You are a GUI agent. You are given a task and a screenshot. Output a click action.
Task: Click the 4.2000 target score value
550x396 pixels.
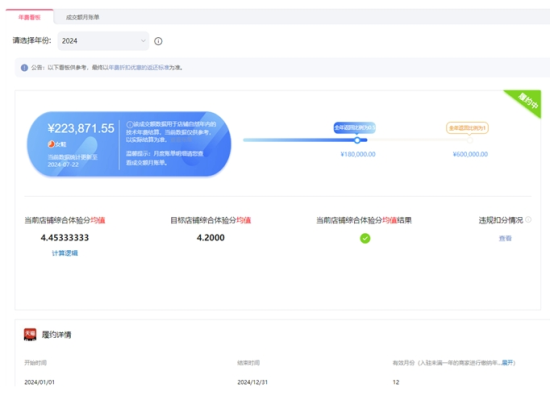tap(210, 237)
